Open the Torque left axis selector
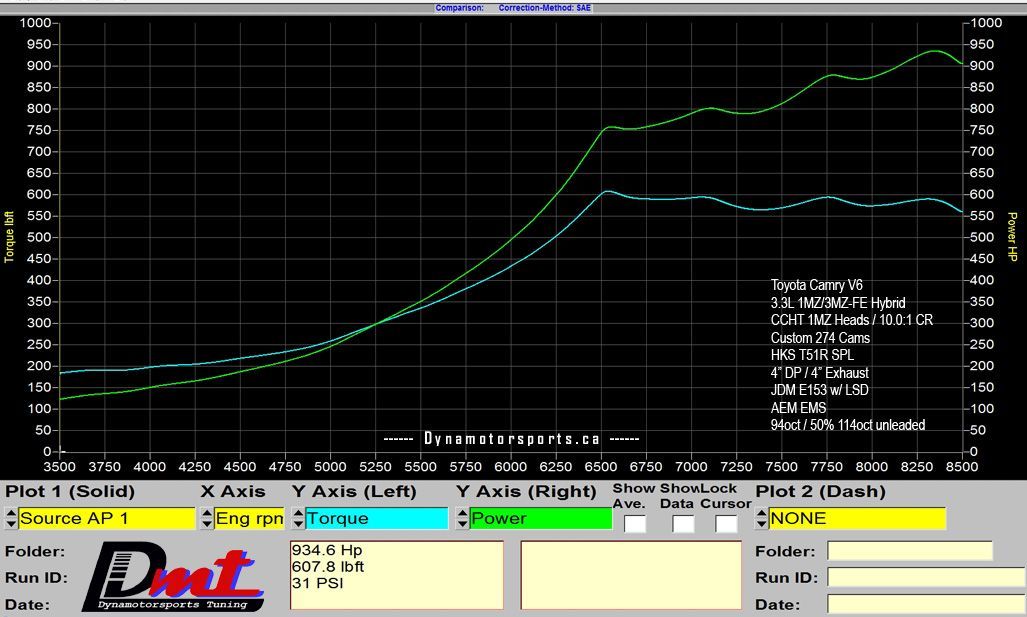 376,518
